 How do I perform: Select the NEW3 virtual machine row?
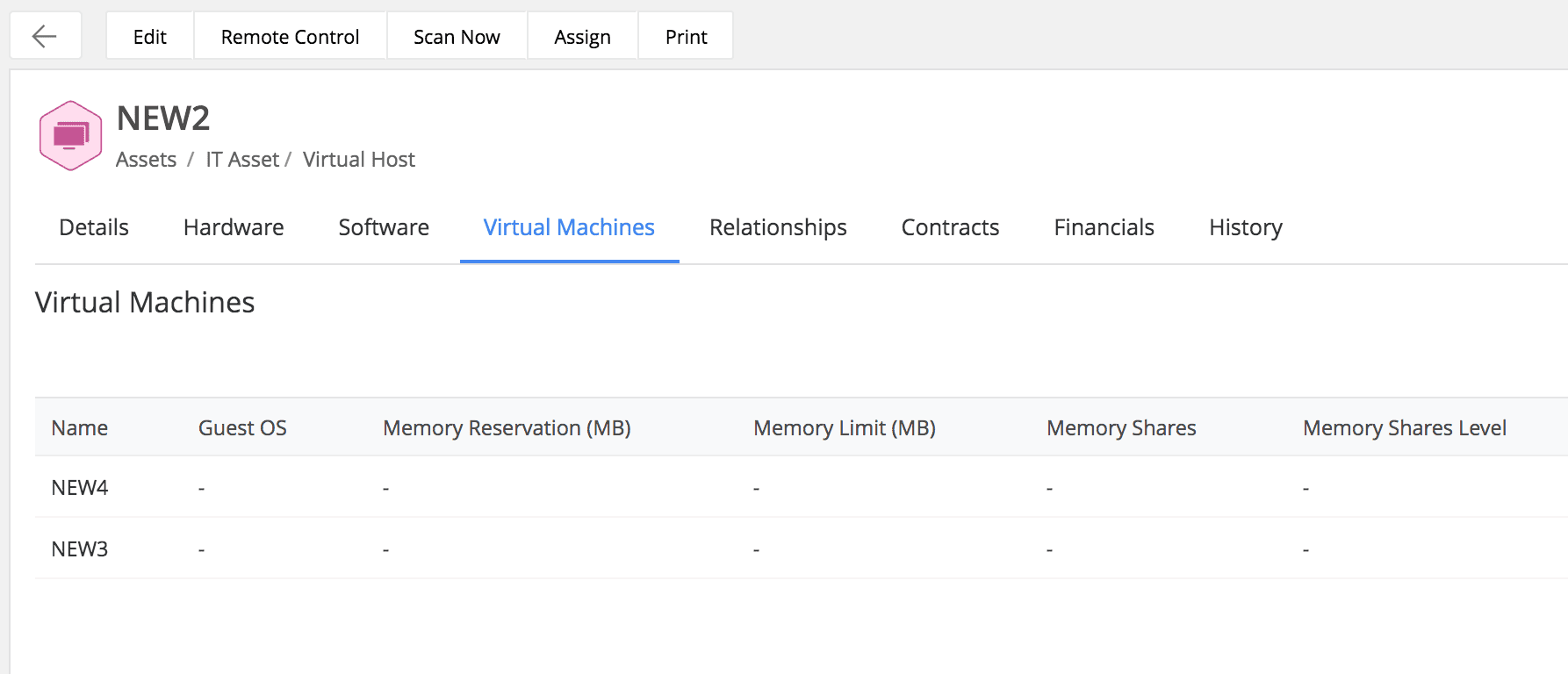[80, 549]
